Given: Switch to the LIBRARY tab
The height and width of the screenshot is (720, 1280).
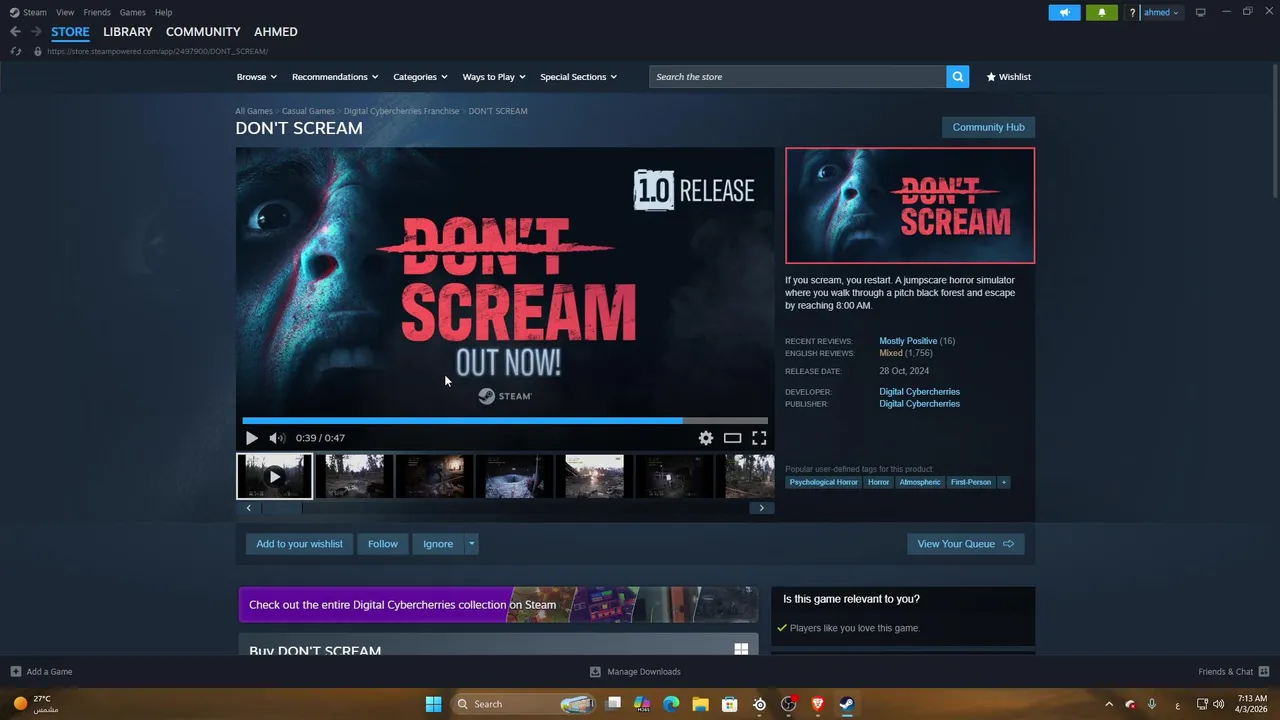Looking at the screenshot, I should point(128,32).
